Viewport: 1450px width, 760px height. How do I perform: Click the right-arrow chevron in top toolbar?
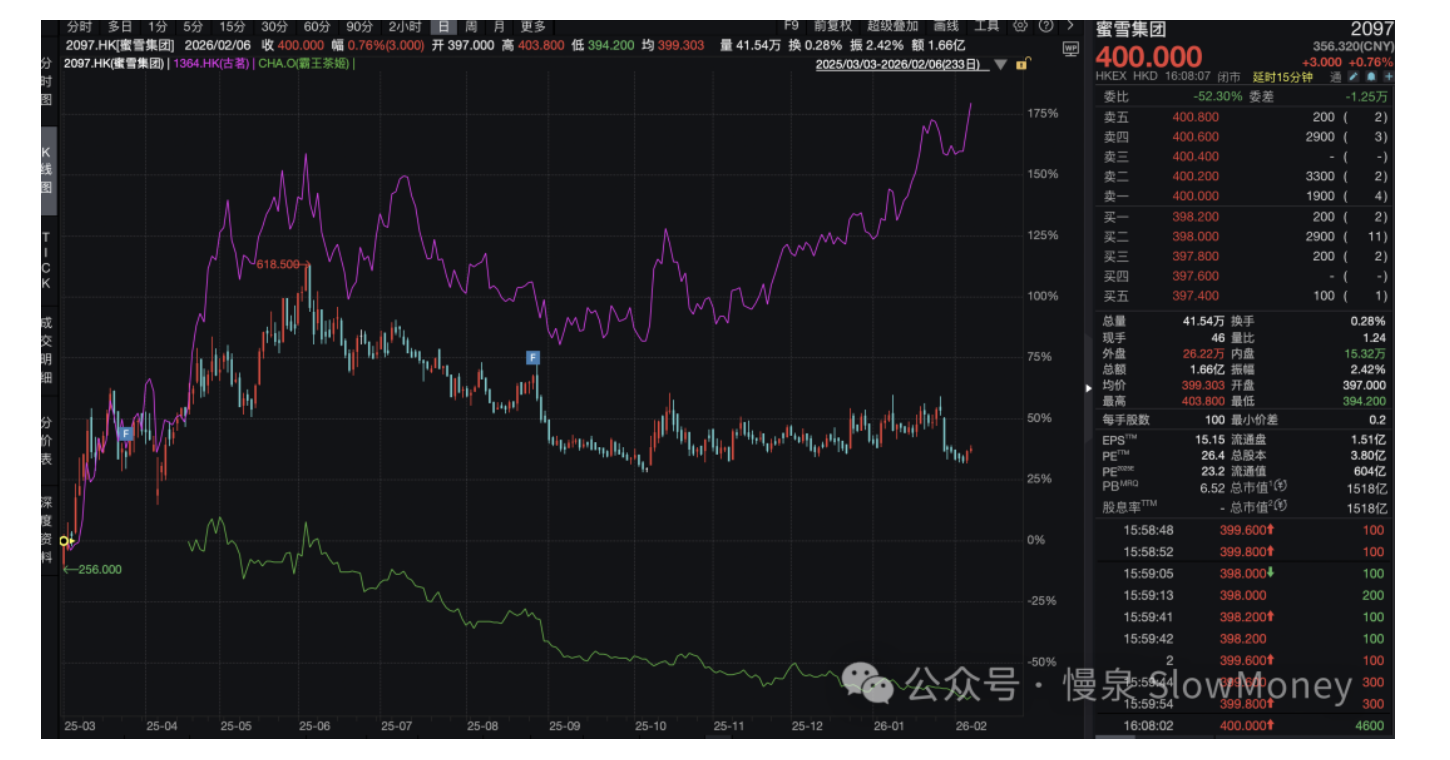point(1070,26)
